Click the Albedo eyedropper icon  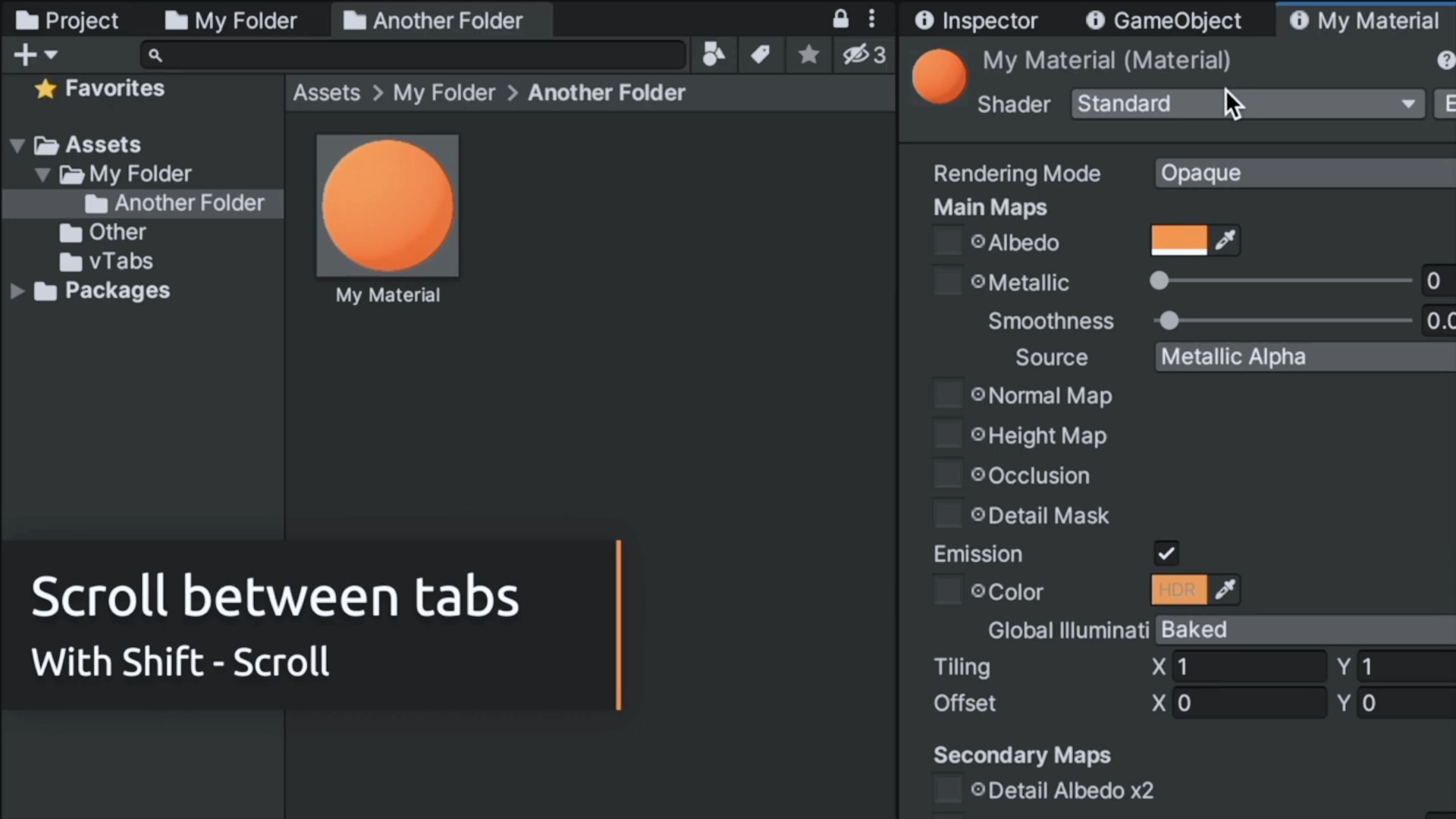pyautogui.click(x=1225, y=240)
